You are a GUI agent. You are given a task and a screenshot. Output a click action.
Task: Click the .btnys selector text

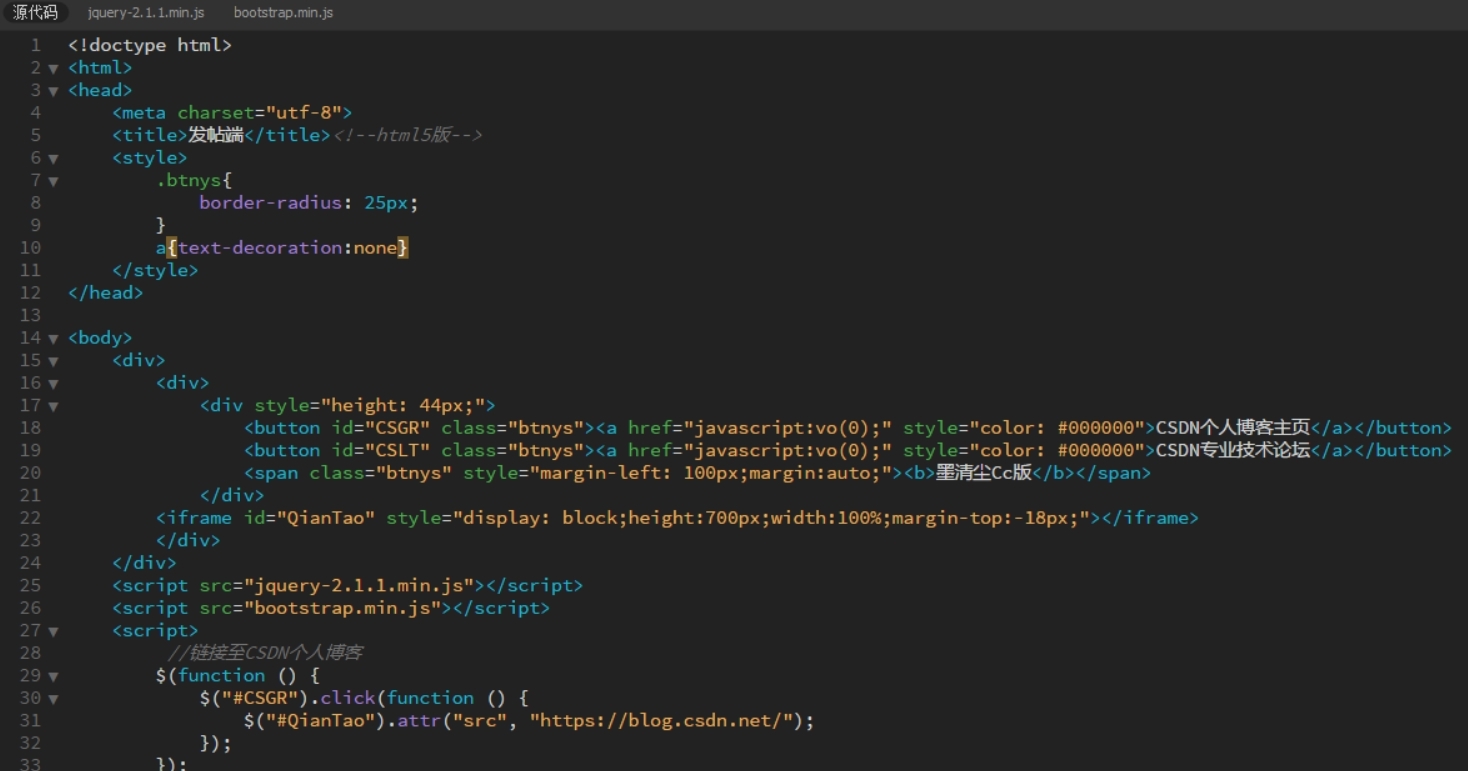(189, 180)
